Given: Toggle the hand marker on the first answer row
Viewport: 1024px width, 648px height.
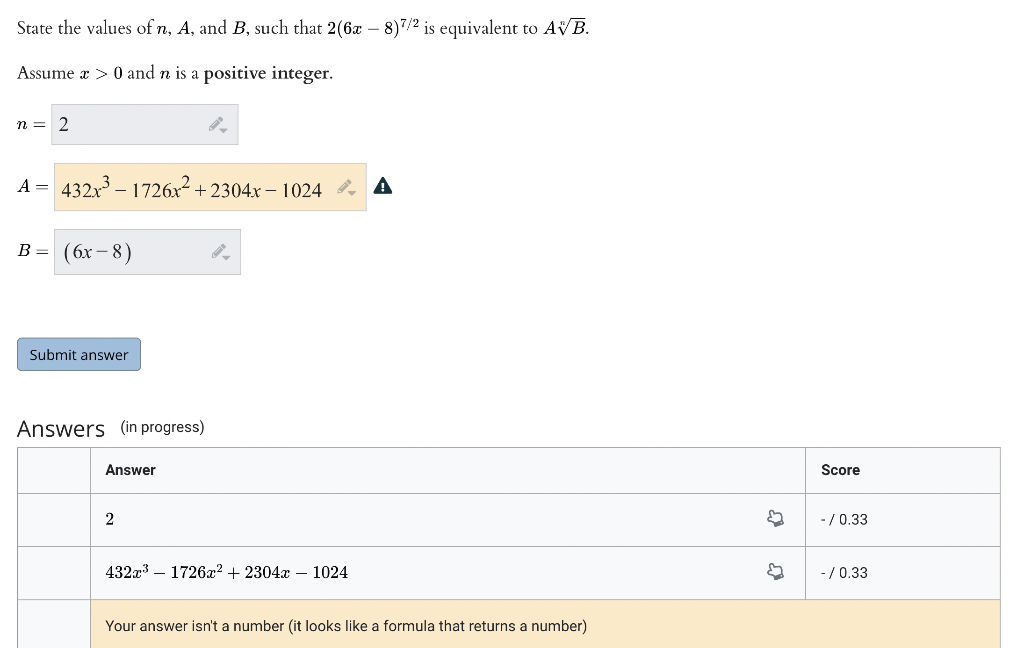Looking at the screenshot, I should [776, 519].
